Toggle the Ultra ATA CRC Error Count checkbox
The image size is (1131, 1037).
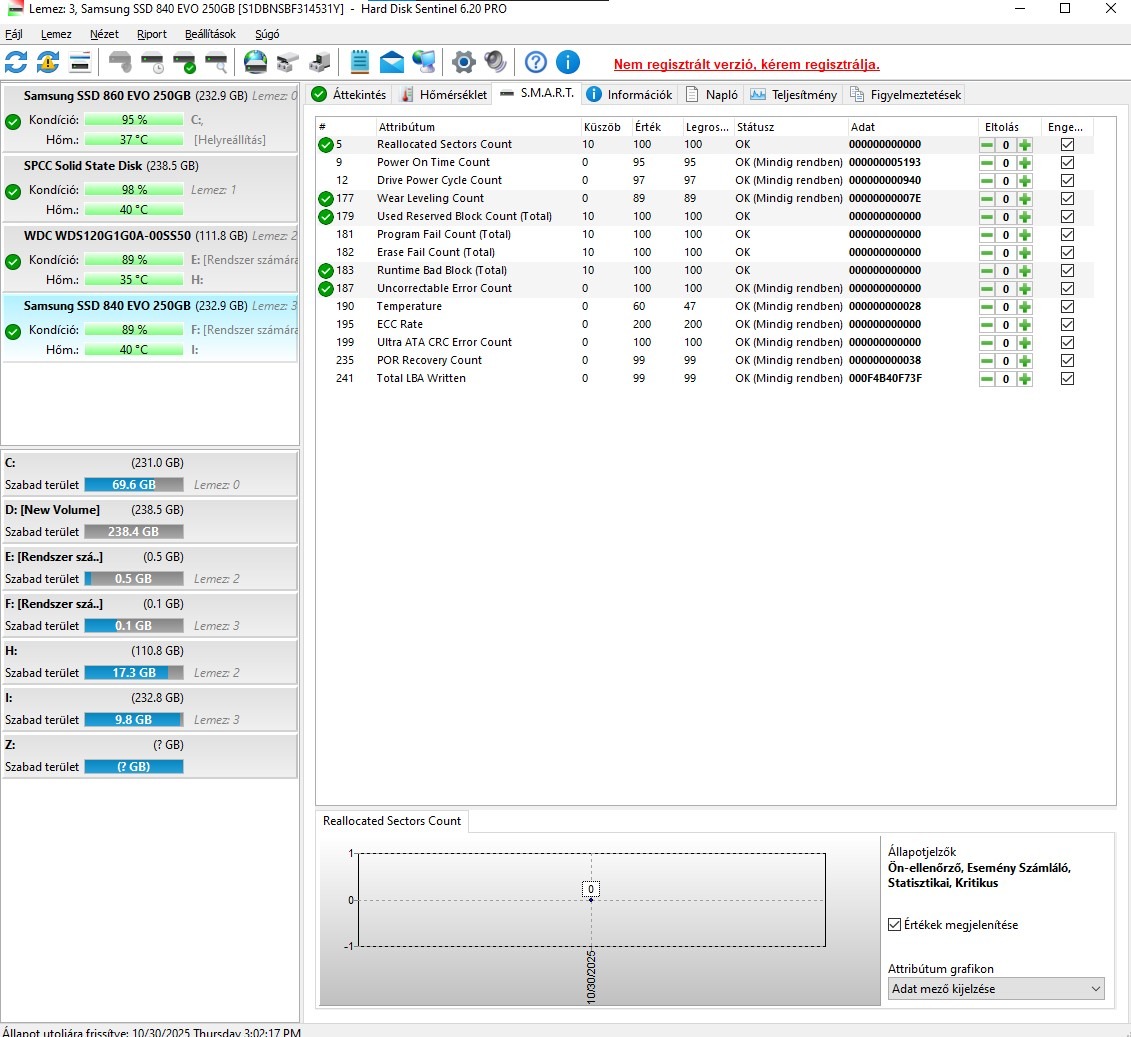tap(1068, 343)
